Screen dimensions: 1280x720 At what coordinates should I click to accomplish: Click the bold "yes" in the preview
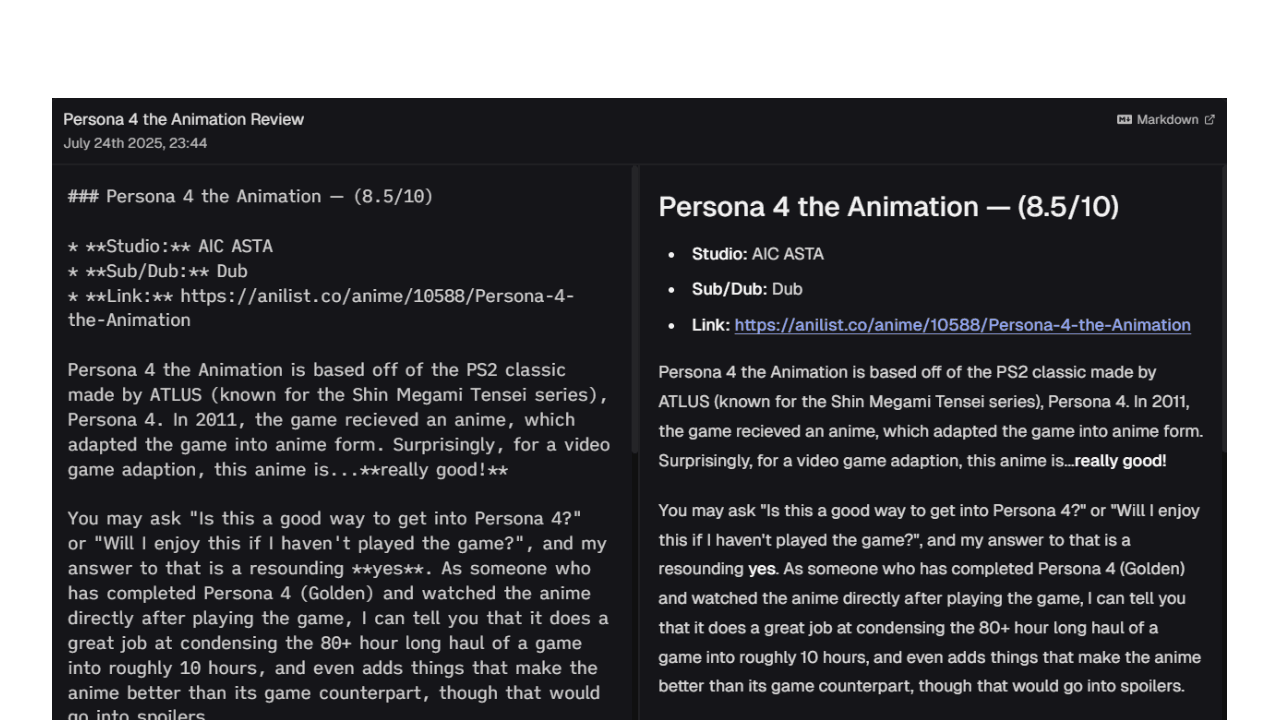tap(761, 569)
